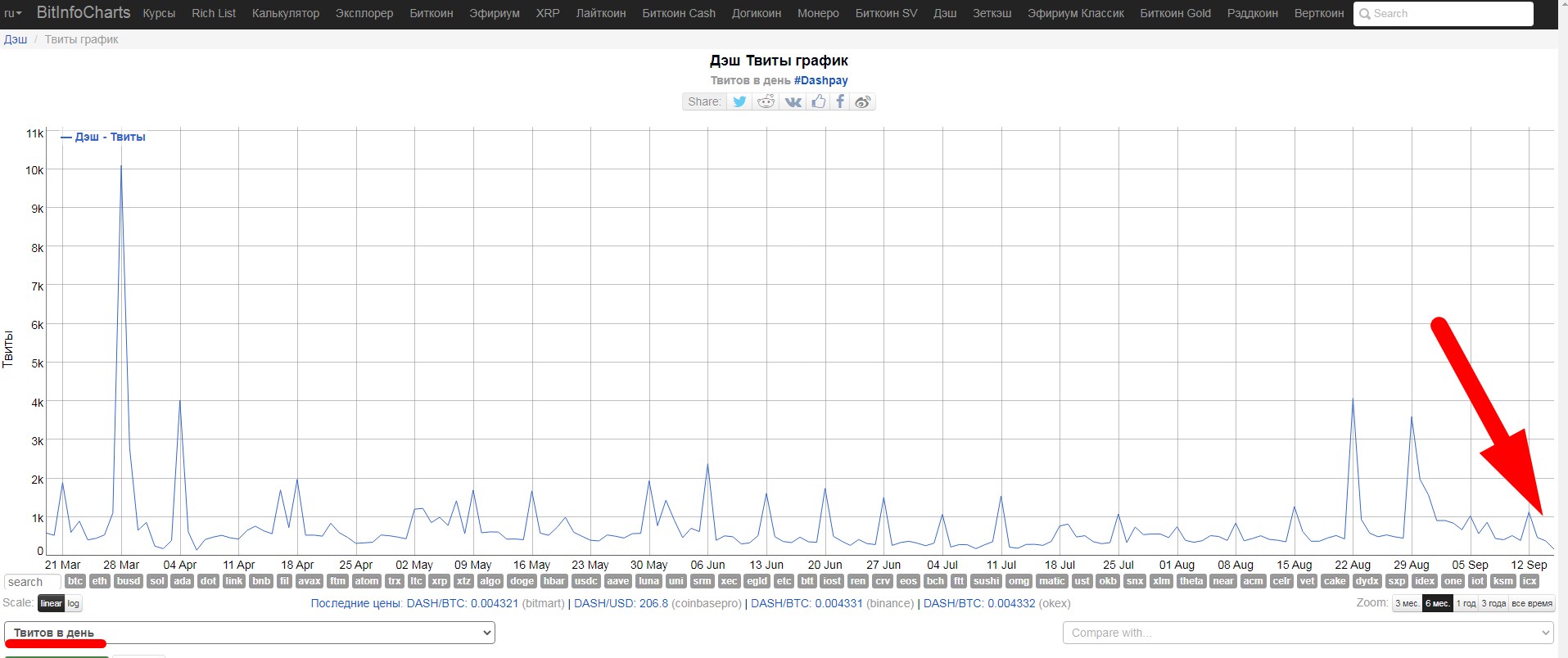Go to Биткоин SV in the navigation bar

click(x=886, y=13)
